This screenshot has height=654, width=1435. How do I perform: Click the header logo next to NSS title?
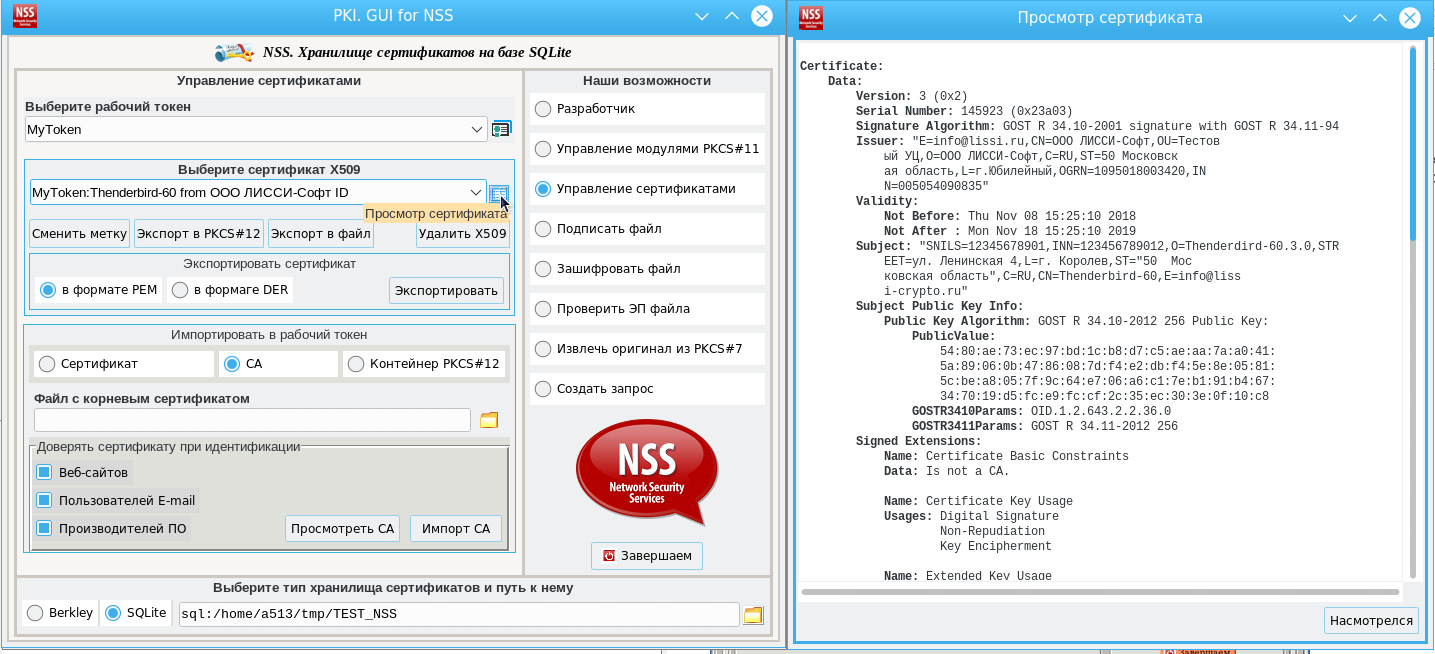[x=234, y=52]
